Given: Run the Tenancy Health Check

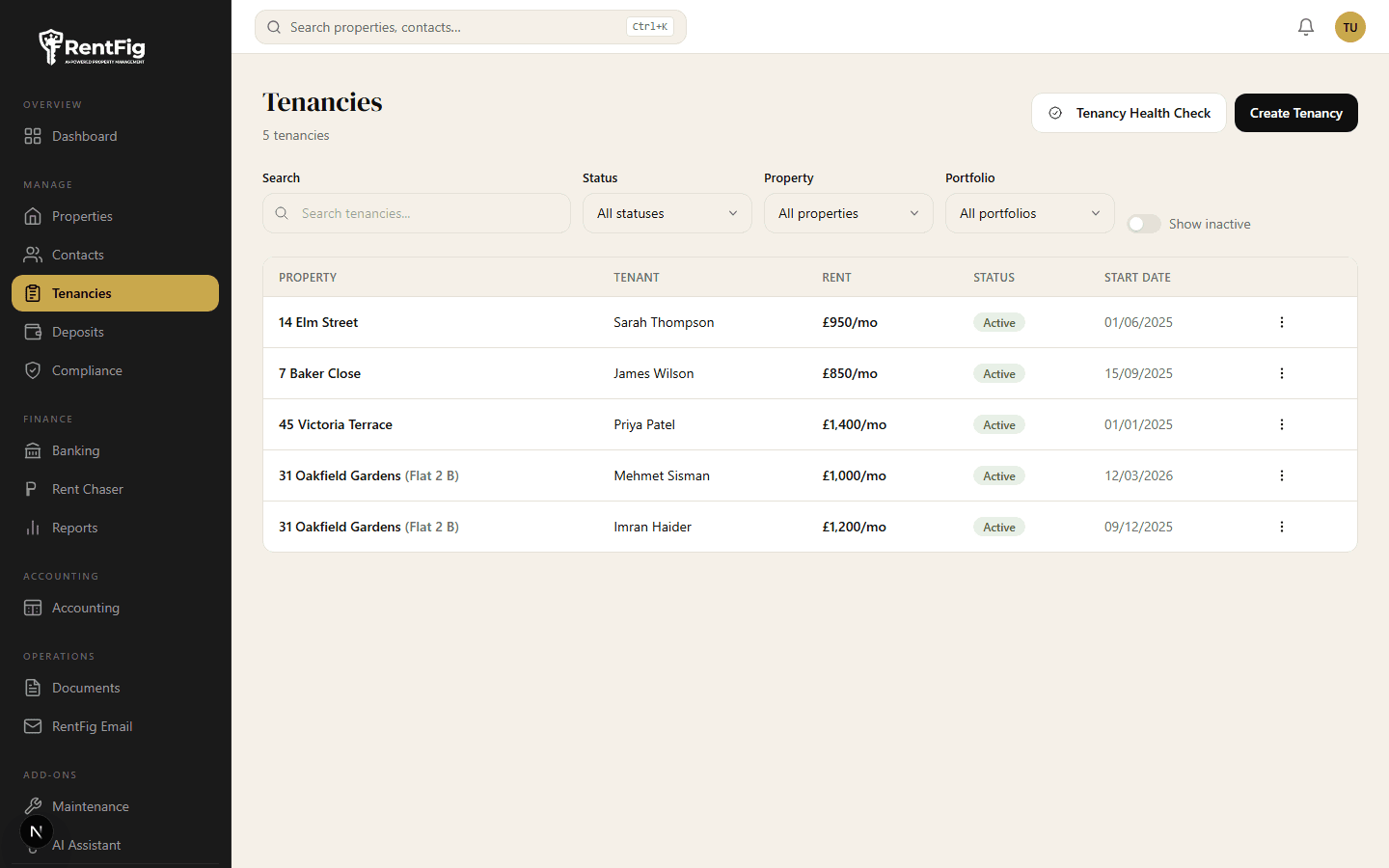Looking at the screenshot, I should point(1129,113).
